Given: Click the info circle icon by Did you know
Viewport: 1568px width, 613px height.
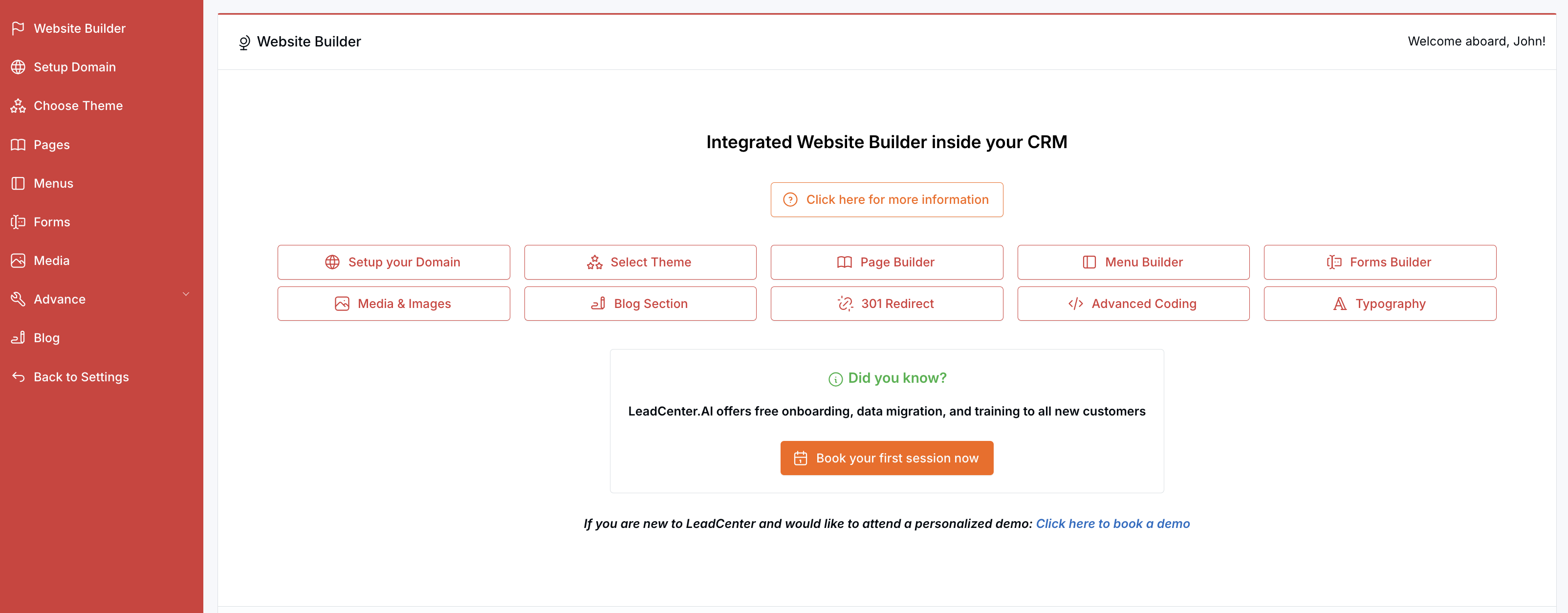Looking at the screenshot, I should (835, 379).
